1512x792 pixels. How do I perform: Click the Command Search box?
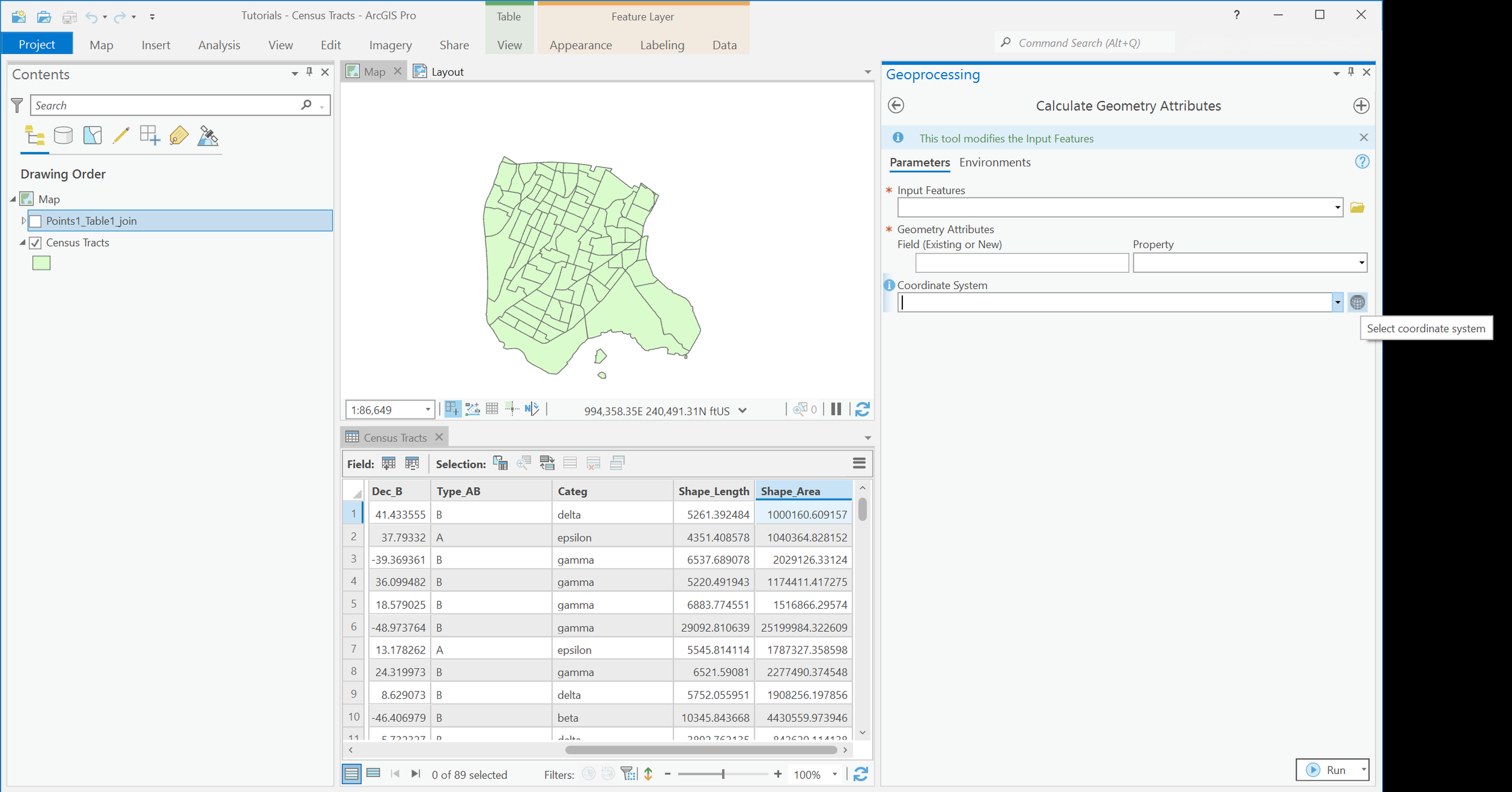pos(1083,42)
